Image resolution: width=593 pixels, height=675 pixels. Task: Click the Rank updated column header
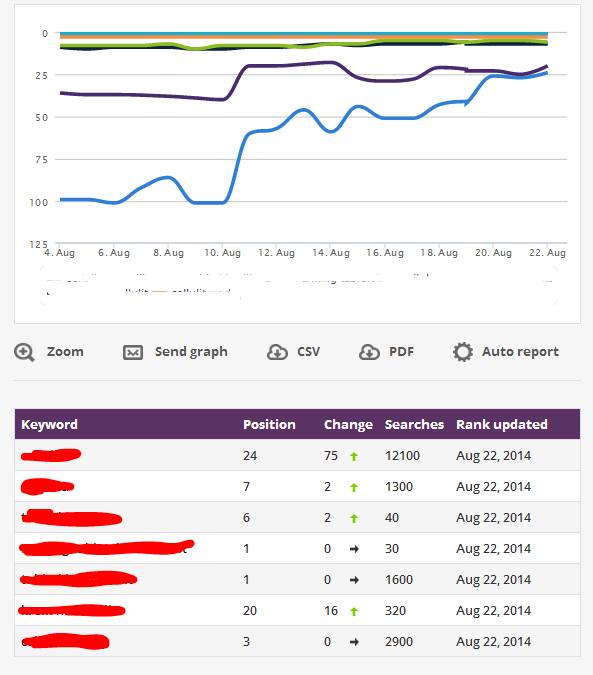point(502,424)
